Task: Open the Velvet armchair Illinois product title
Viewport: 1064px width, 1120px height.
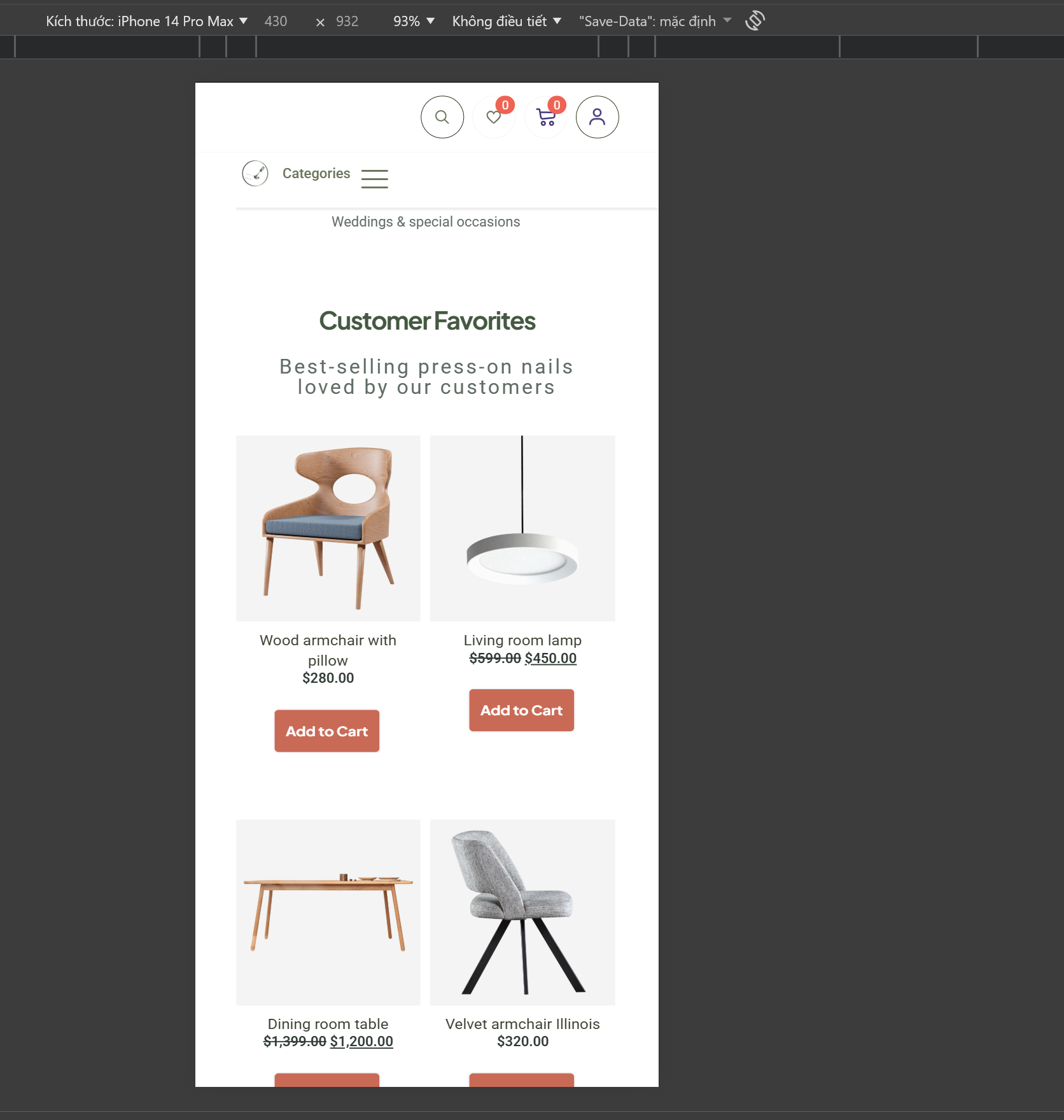Action: [522, 1024]
